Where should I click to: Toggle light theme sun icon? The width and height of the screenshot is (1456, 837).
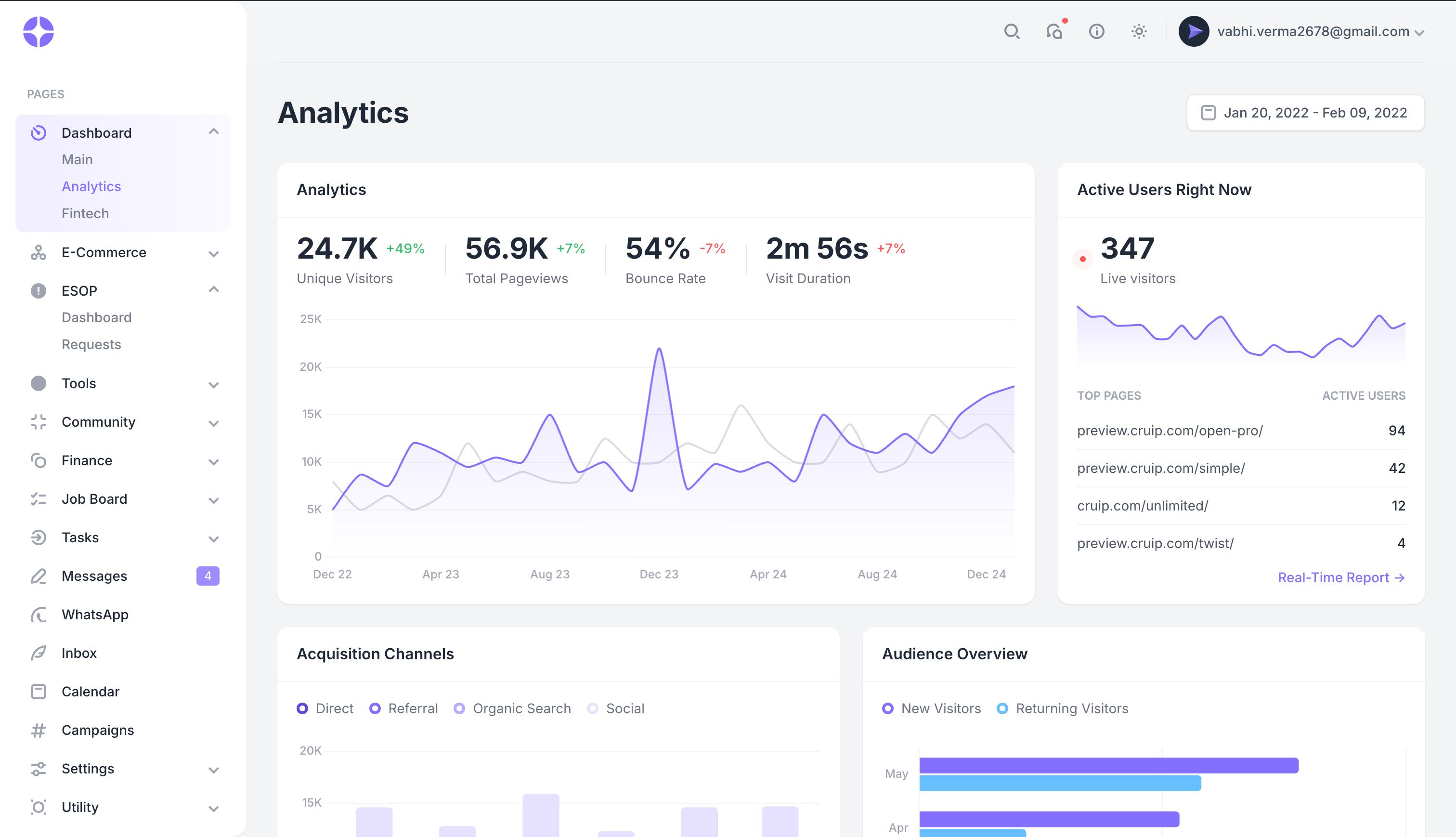(x=1139, y=32)
